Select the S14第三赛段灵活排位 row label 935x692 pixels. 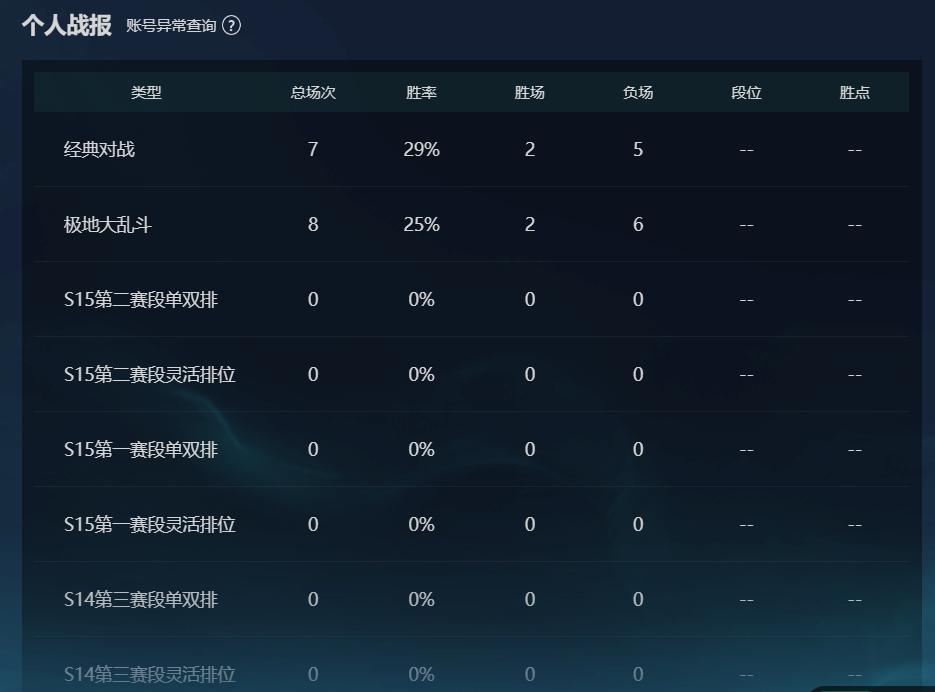coord(150,675)
